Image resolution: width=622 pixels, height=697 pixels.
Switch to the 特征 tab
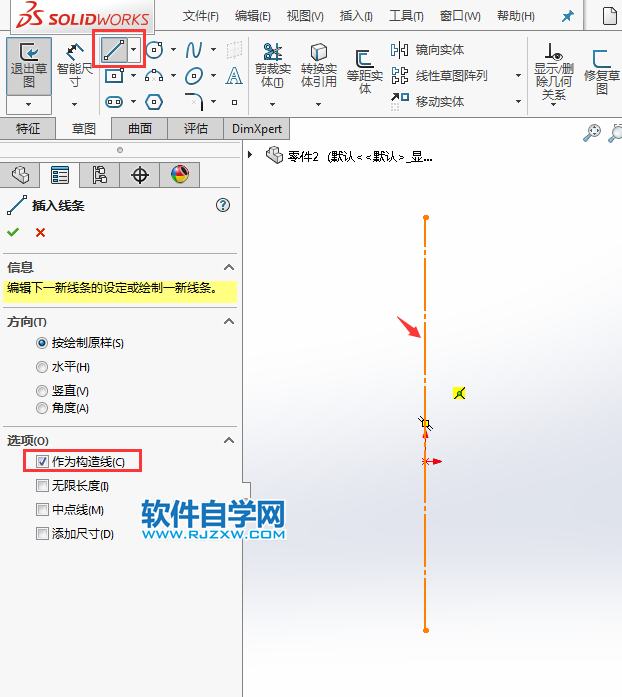pyautogui.click(x=28, y=128)
